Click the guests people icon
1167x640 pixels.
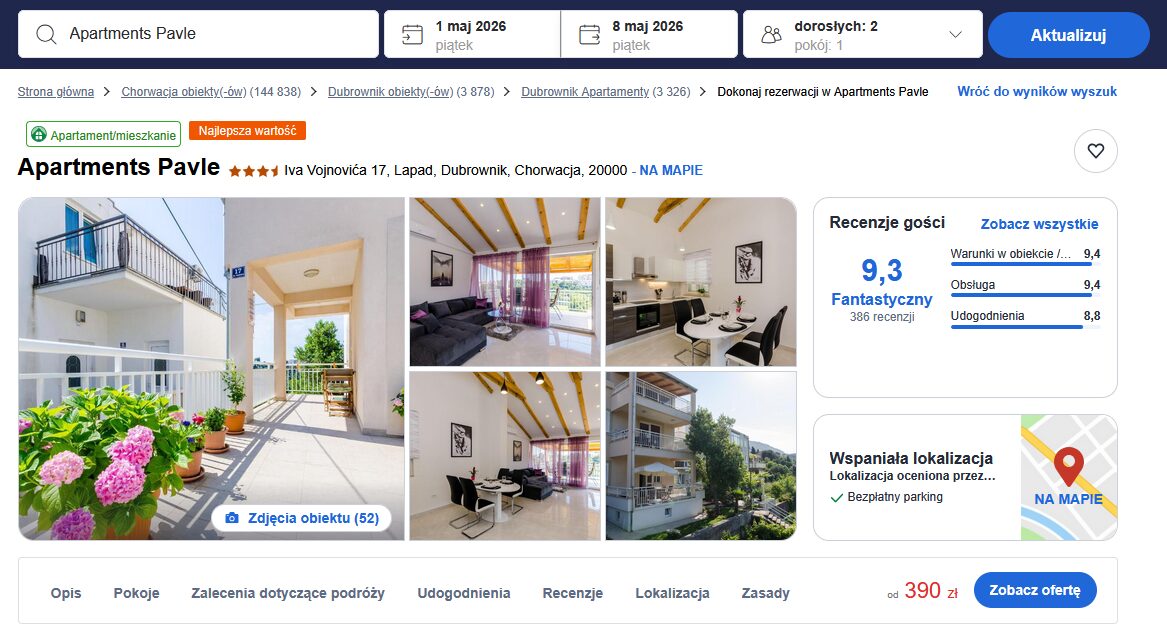(x=772, y=34)
